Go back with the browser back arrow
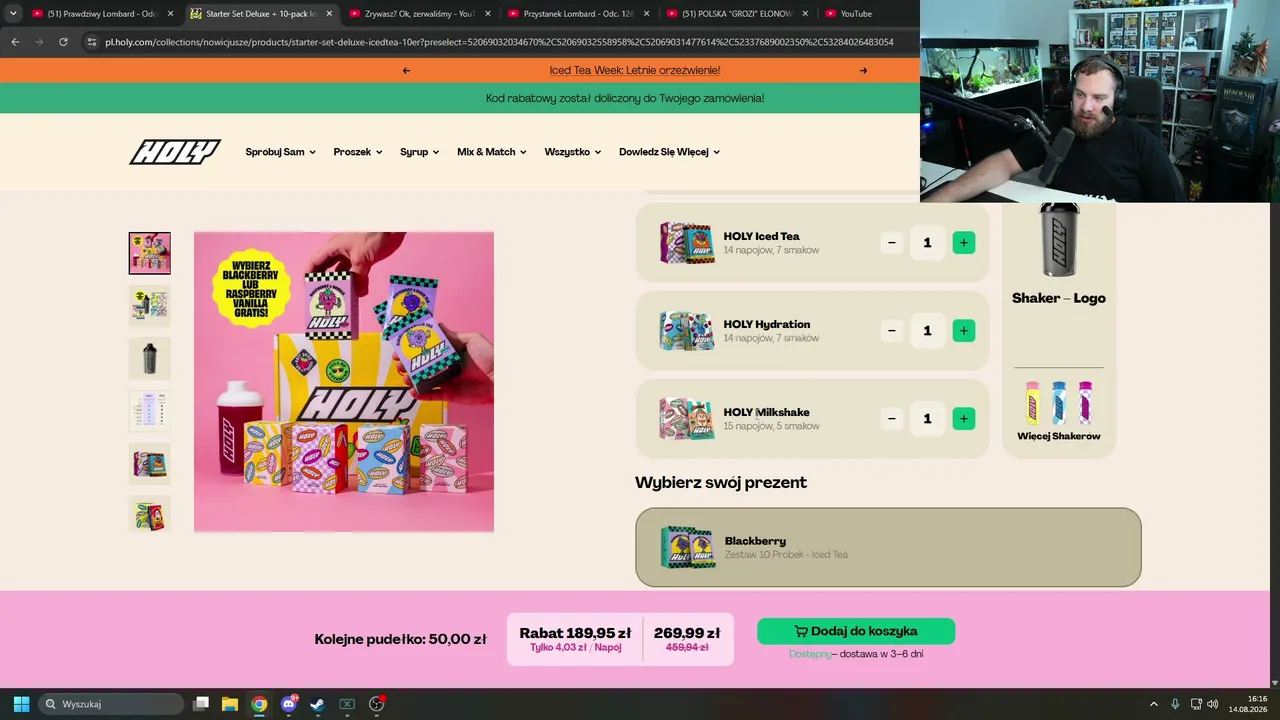 [15, 42]
